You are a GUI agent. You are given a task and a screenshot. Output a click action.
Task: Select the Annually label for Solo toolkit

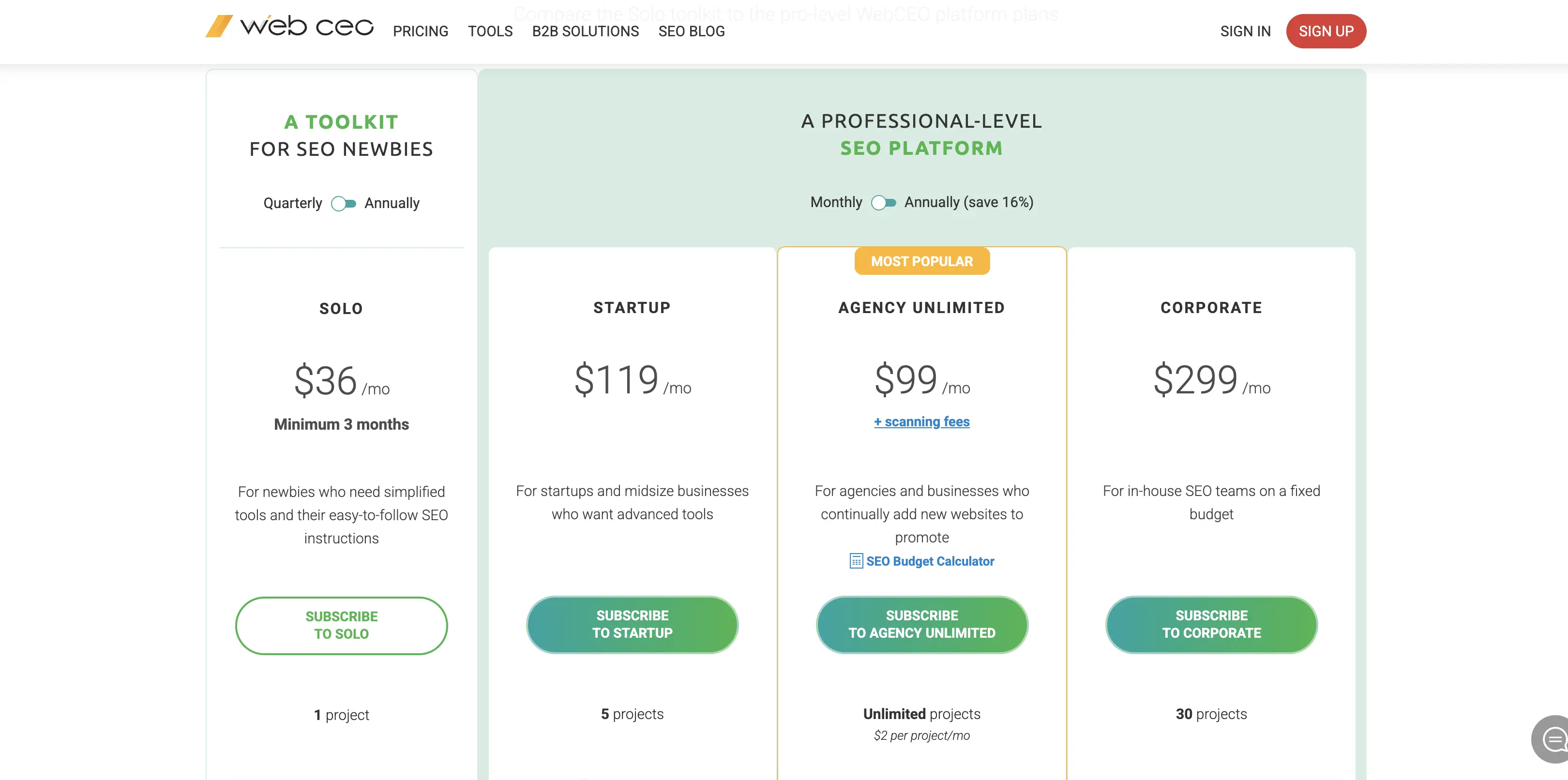pos(392,203)
